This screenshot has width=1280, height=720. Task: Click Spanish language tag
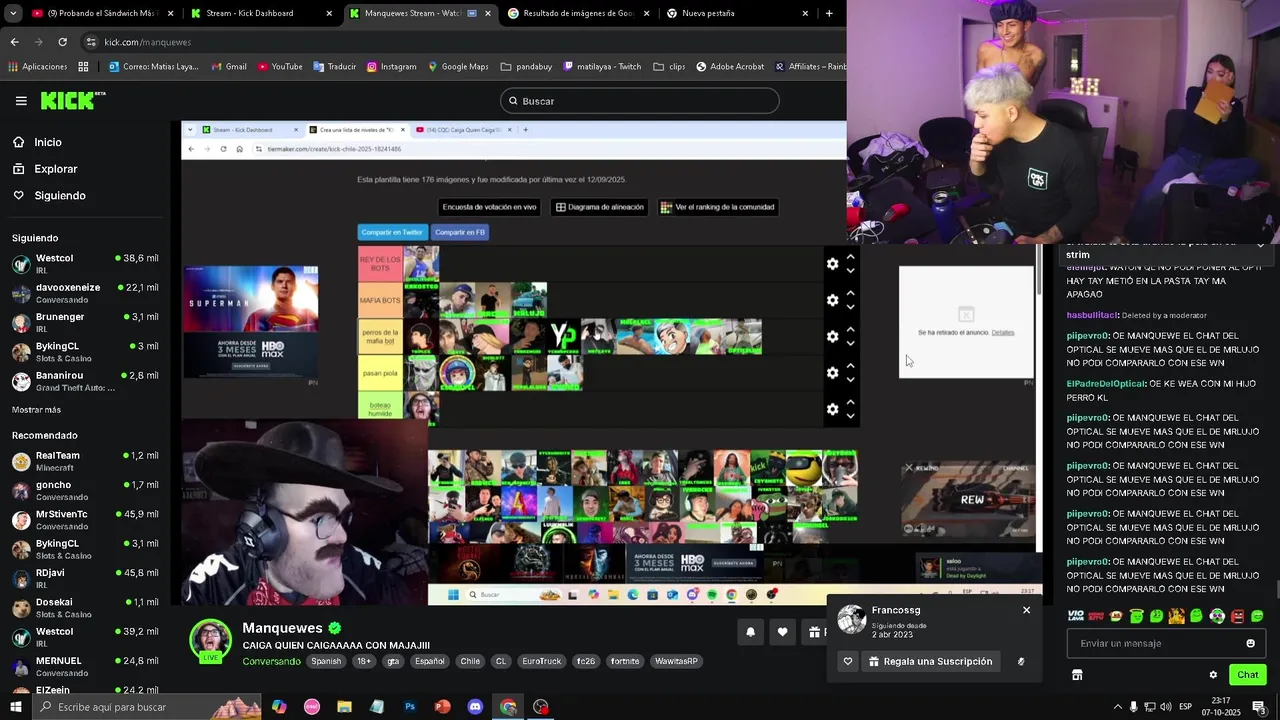[326, 661]
